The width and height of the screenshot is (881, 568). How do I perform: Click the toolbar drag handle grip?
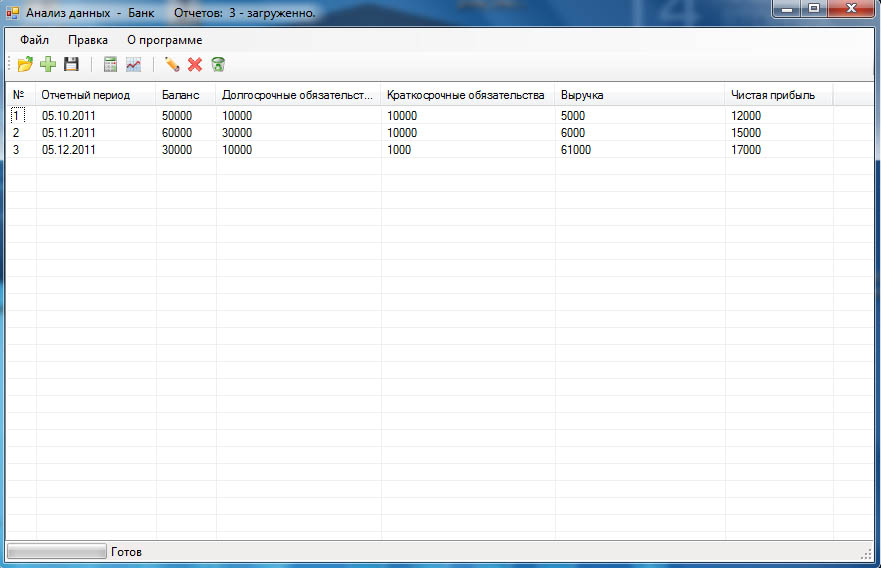tap(10, 63)
